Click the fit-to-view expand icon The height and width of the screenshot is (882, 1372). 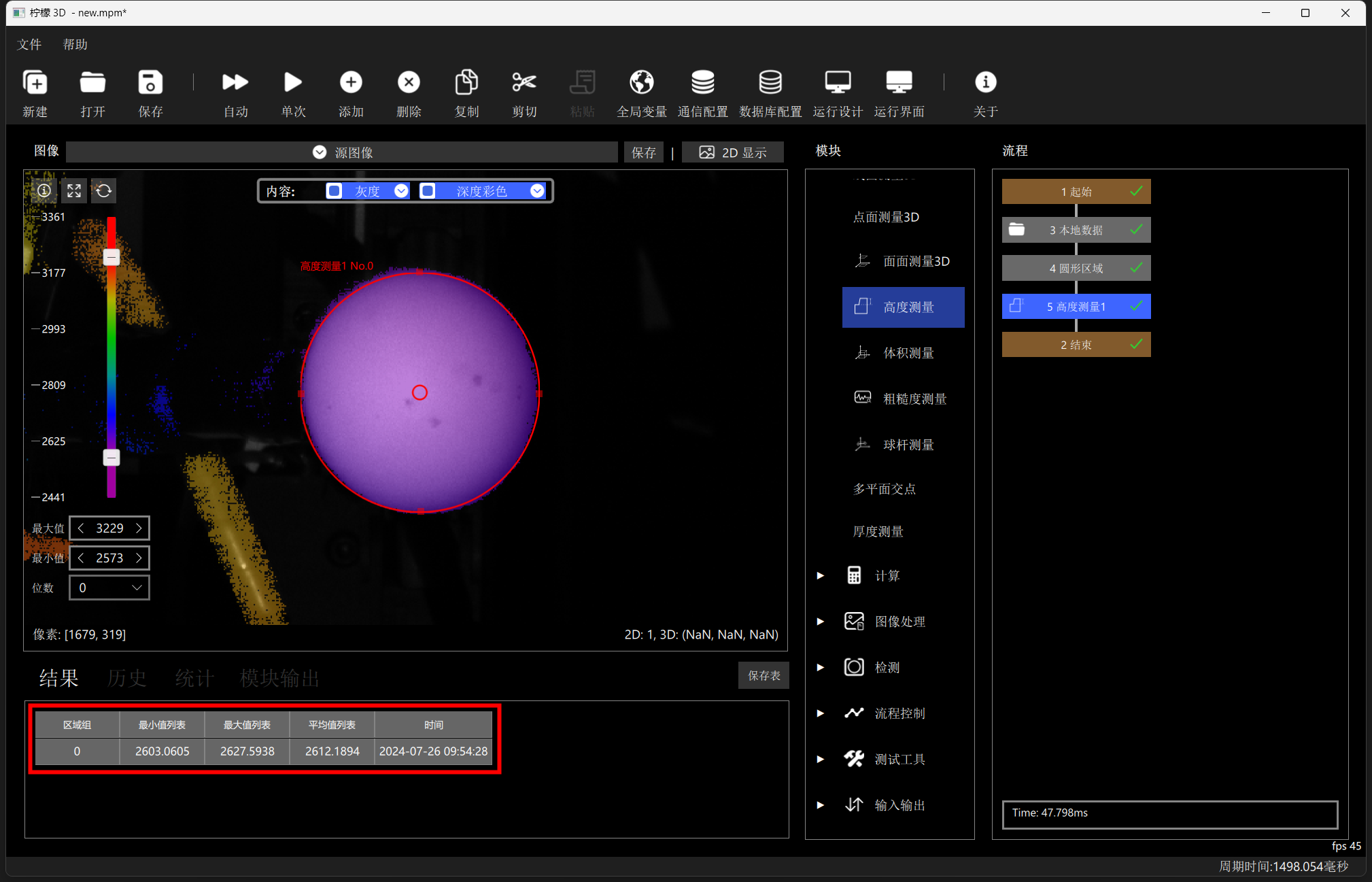(74, 190)
